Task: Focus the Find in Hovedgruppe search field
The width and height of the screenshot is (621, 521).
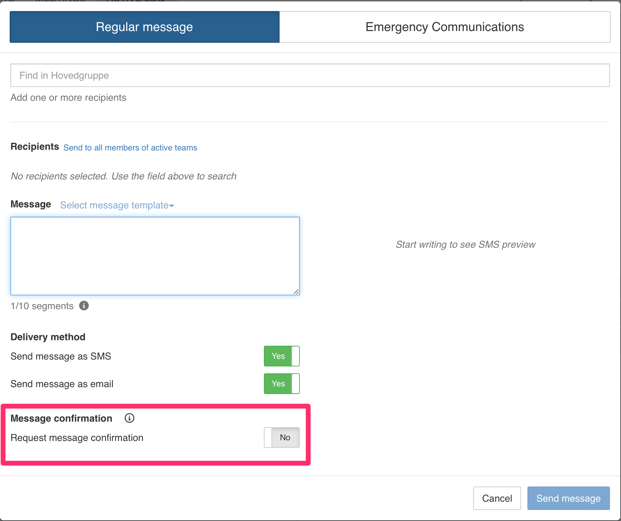Action: click(310, 75)
